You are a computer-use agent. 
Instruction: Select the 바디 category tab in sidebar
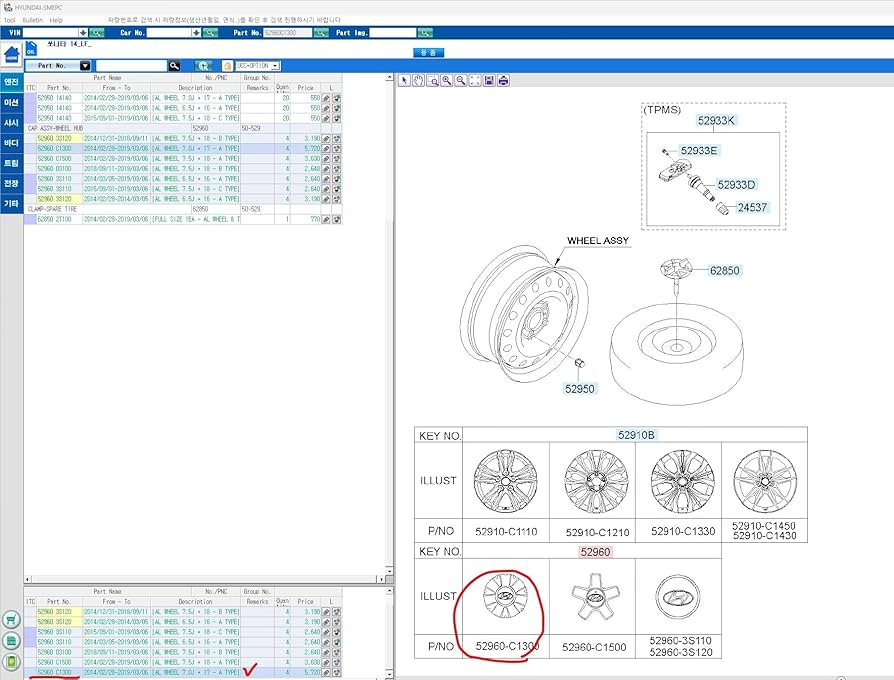tap(11, 143)
